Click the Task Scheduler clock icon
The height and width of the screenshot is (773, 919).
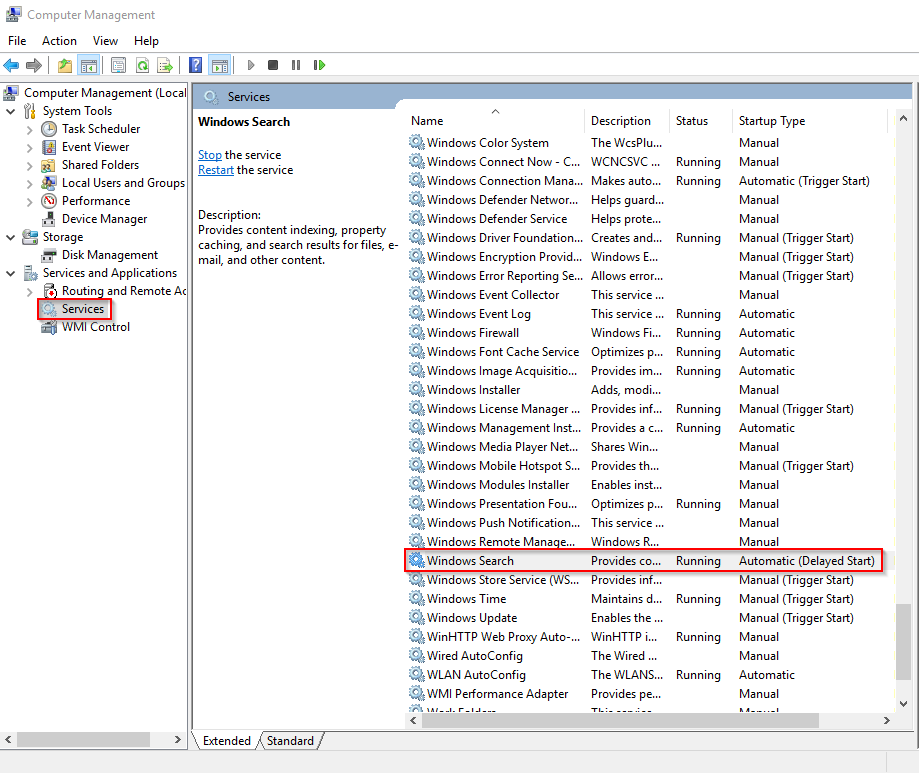click(x=49, y=129)
